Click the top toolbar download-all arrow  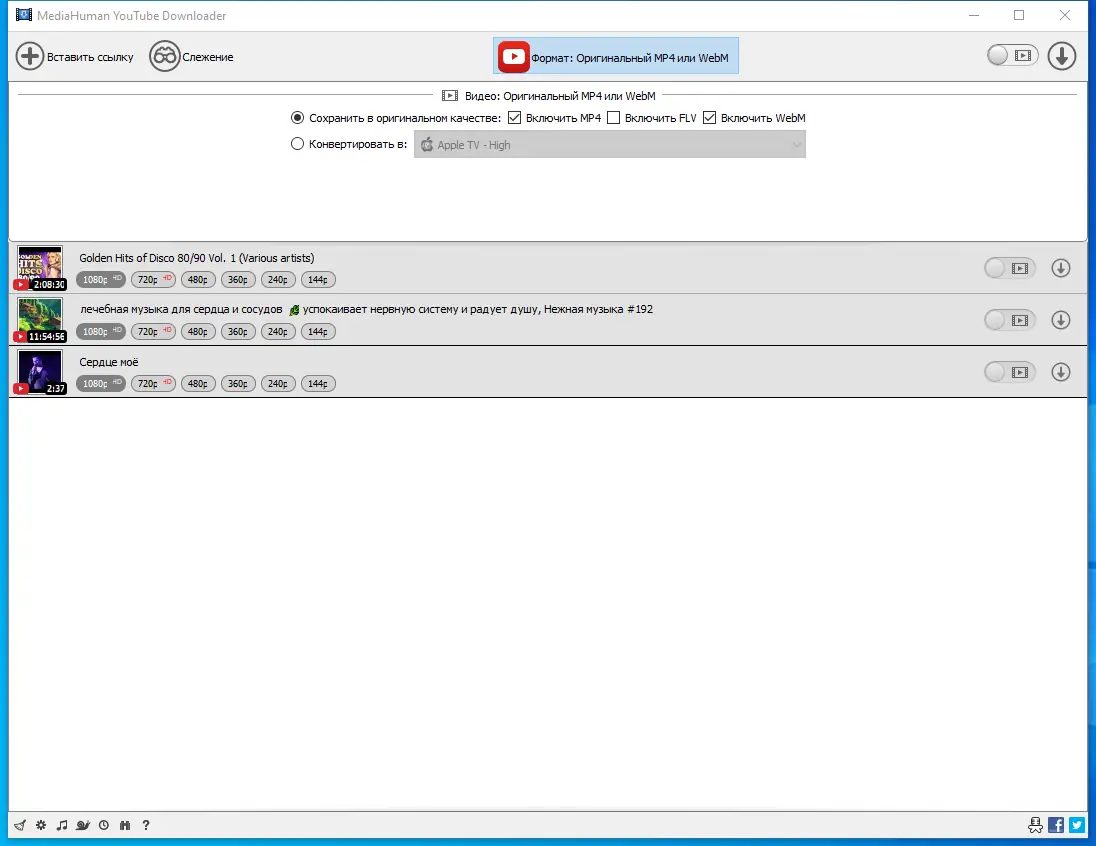click(1062, 56)
